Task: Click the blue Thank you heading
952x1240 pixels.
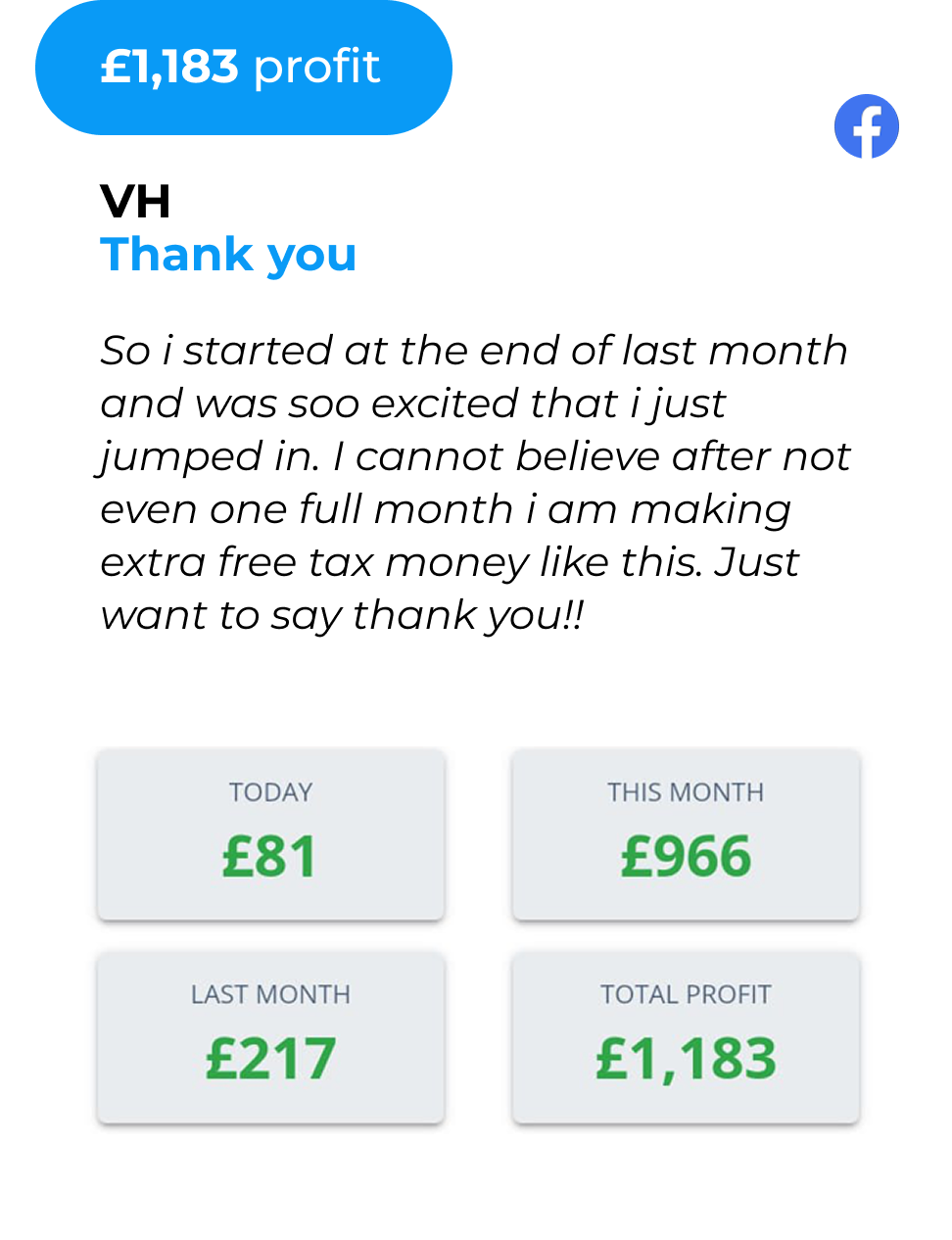Action: pyautogui.click(x=228, y=255)
